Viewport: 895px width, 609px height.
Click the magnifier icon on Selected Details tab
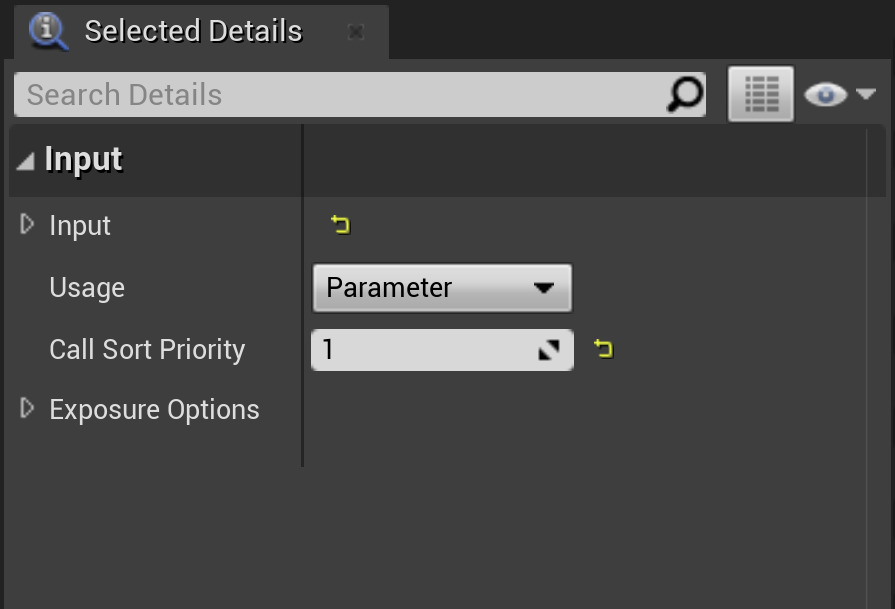coord(48,31)
